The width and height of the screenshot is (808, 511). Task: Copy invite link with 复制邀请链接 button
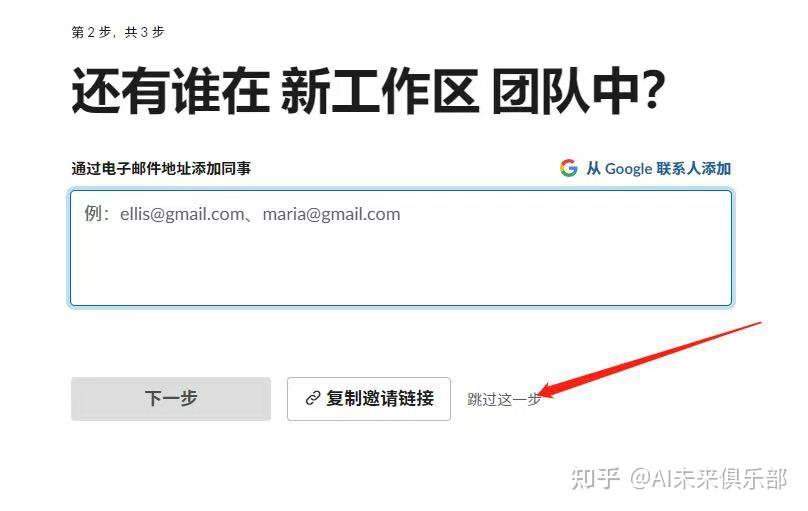[369, 399]
